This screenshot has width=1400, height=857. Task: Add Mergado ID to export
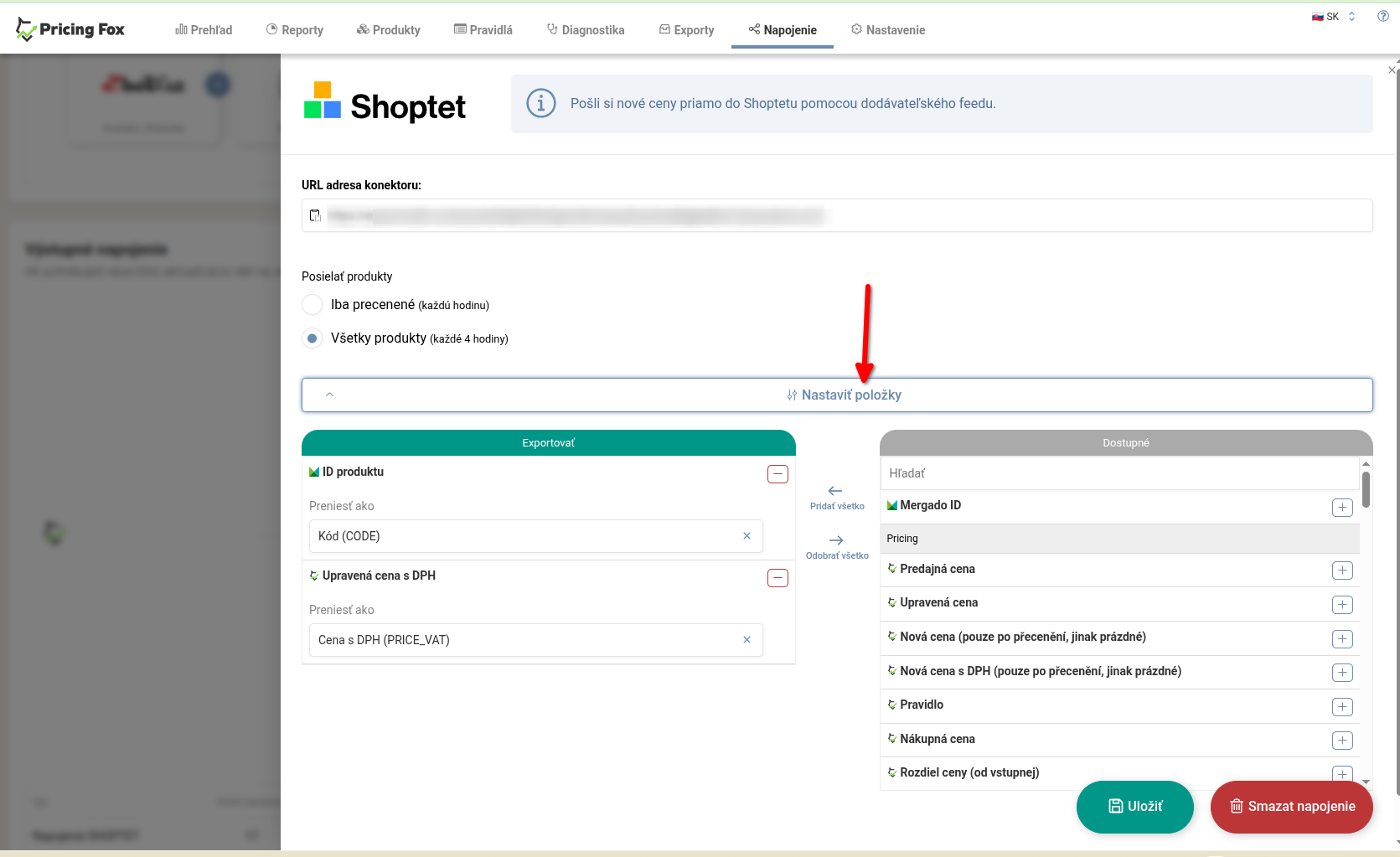(1342, 508)
